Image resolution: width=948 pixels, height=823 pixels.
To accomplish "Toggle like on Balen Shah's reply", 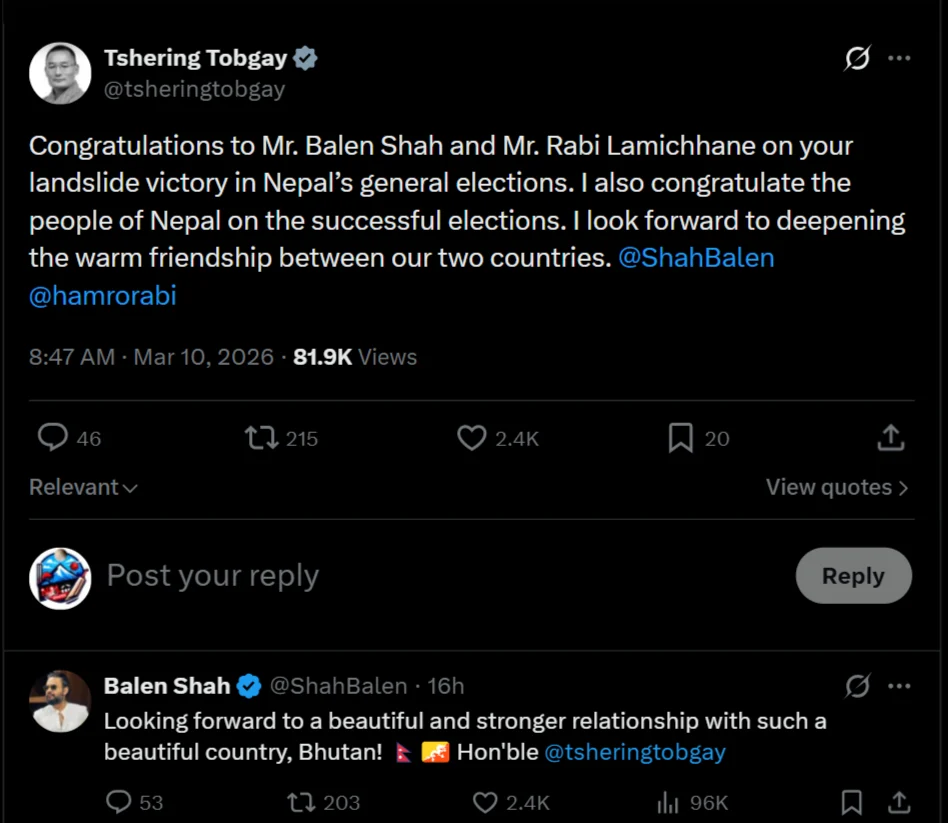I will click(484, 802).
